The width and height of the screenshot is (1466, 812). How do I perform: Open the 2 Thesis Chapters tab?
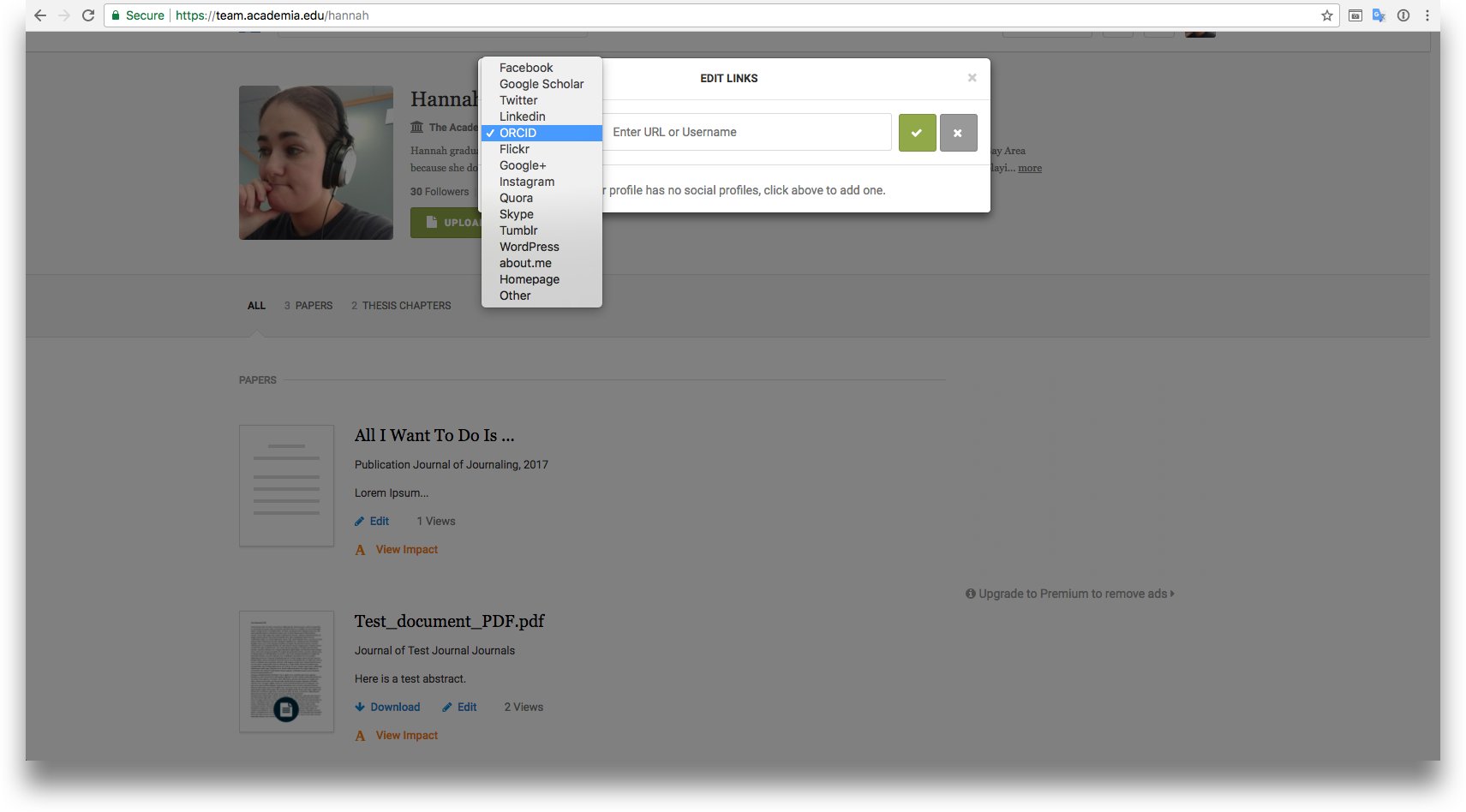click(x=401, y=306)
